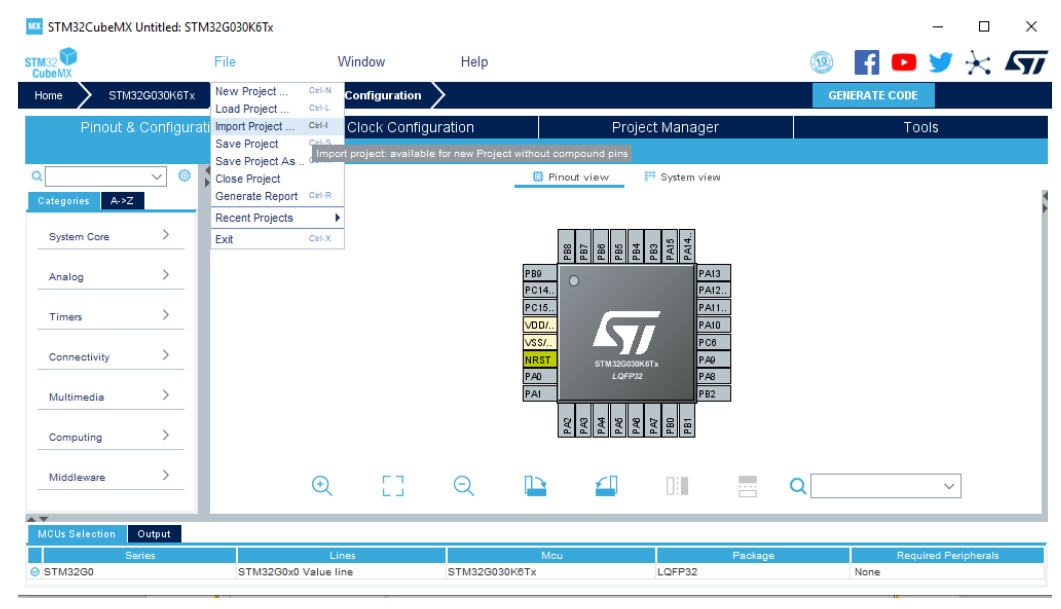Viewport: 1061px width, 609px height.
Task: Switch to System view
Action: (682, 177)
